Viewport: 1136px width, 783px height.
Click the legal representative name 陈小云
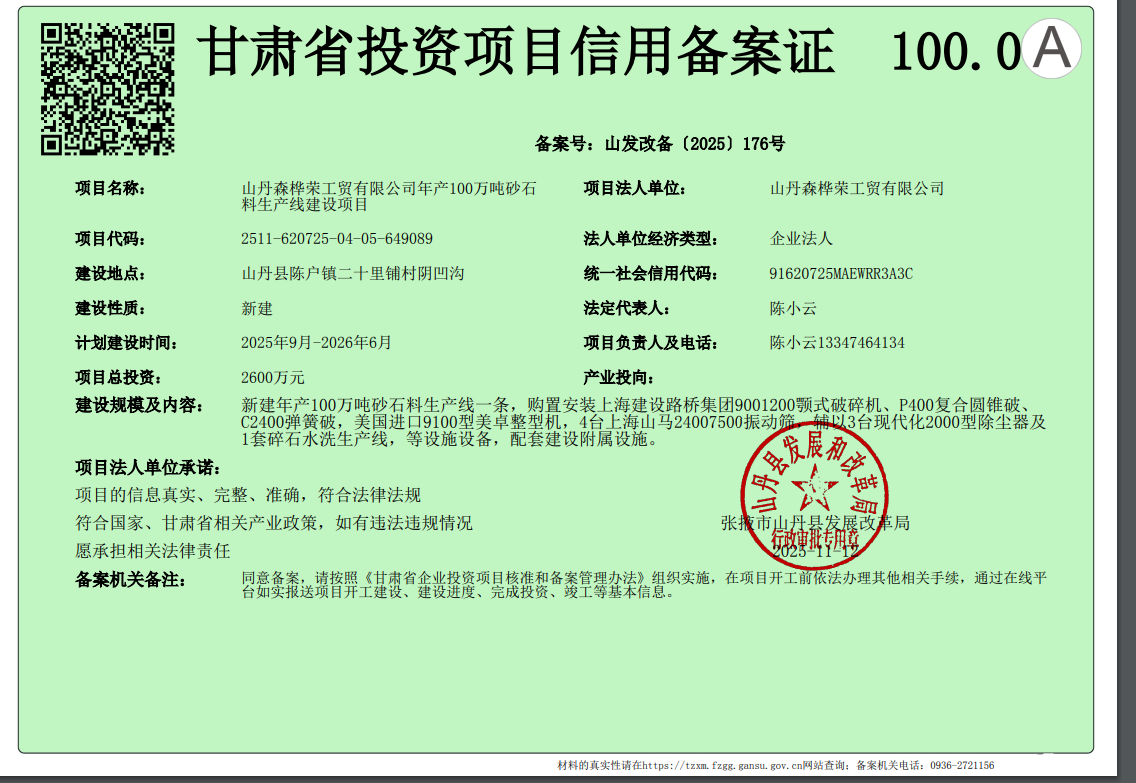click(x=793, y=309)
